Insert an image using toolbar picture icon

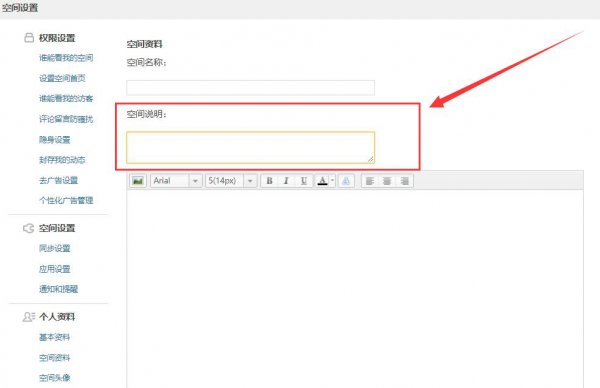[138, 181]
